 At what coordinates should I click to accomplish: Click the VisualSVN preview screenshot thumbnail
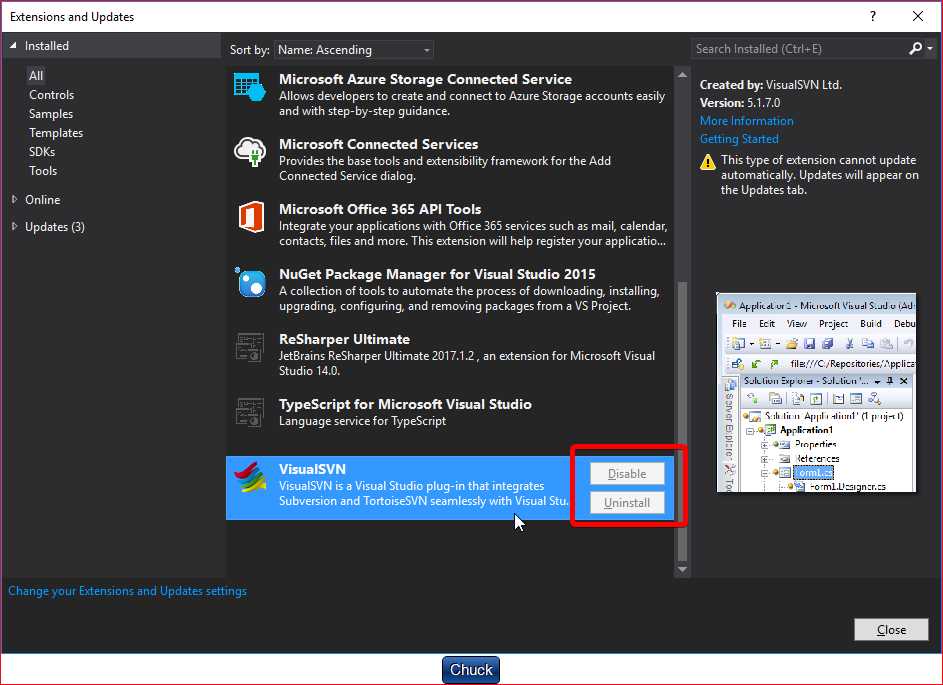(816, 393)
